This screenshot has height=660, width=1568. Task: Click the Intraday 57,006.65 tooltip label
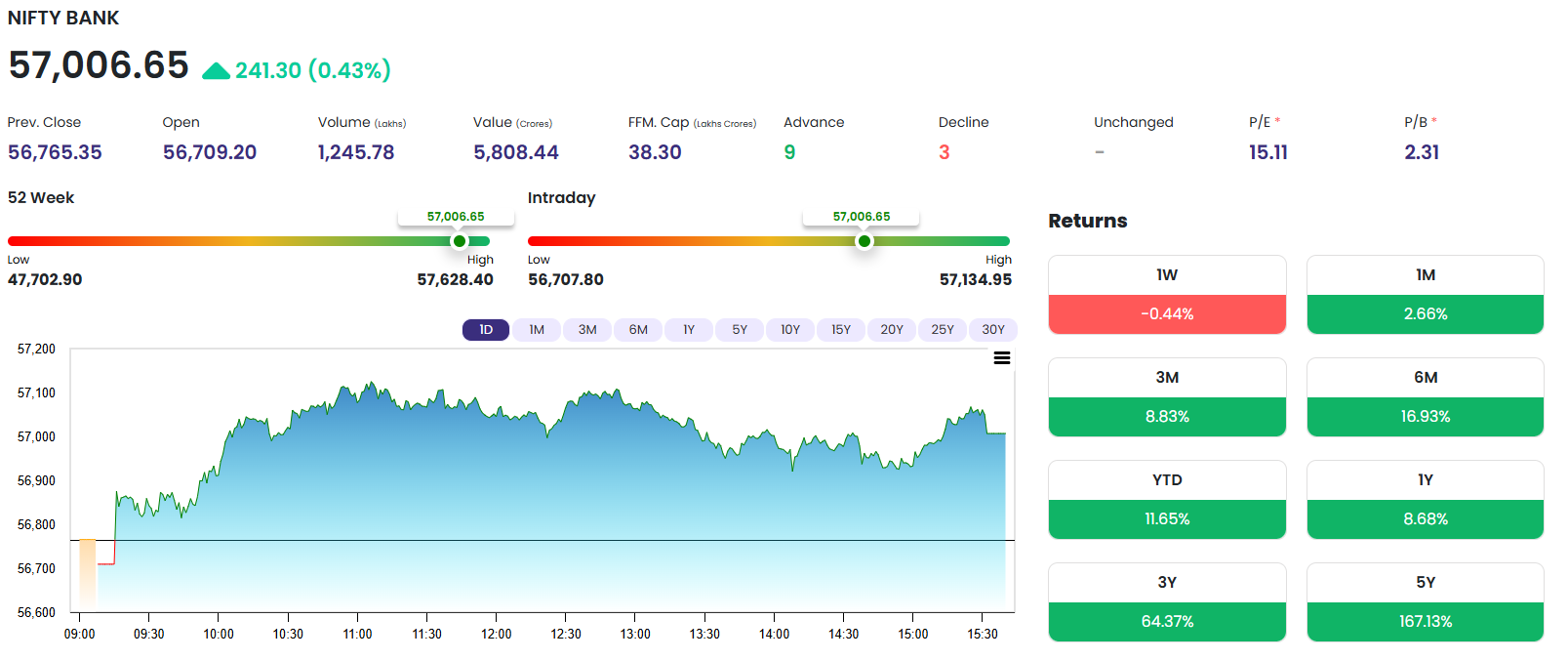pos(862,217)
